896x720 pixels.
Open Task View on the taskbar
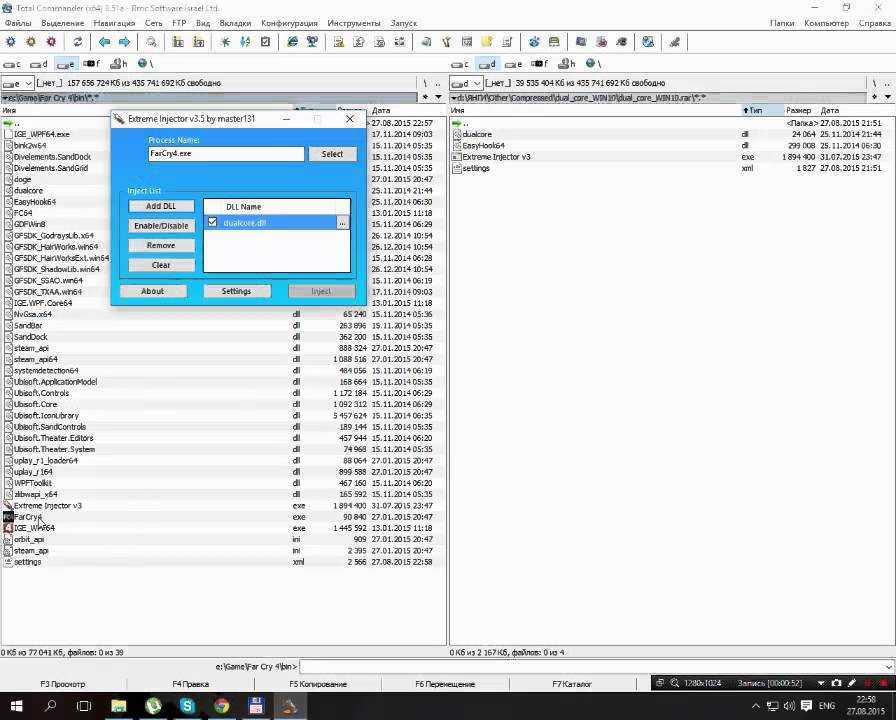pyautogui.click(x=84, y=706)
